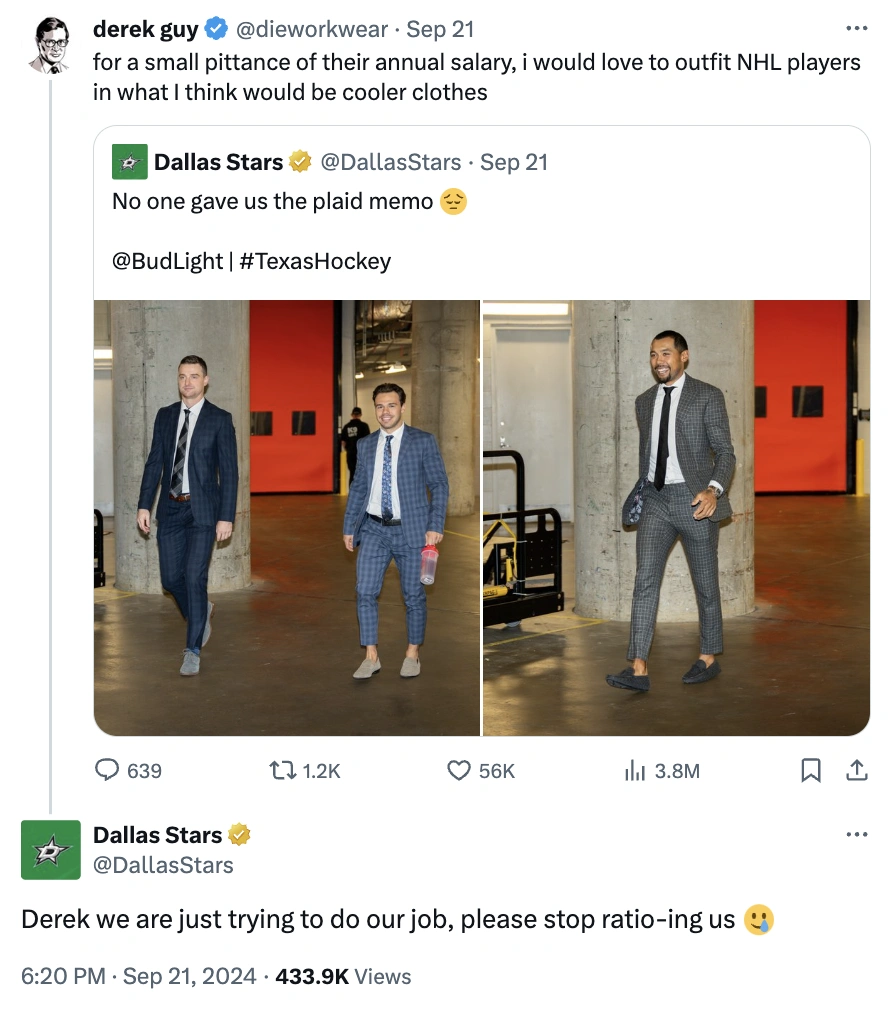Open @dieworkwear's profile from the username
Image resolution: width=894 pixels, height=1014 pixels.
(x=311, y=28)
